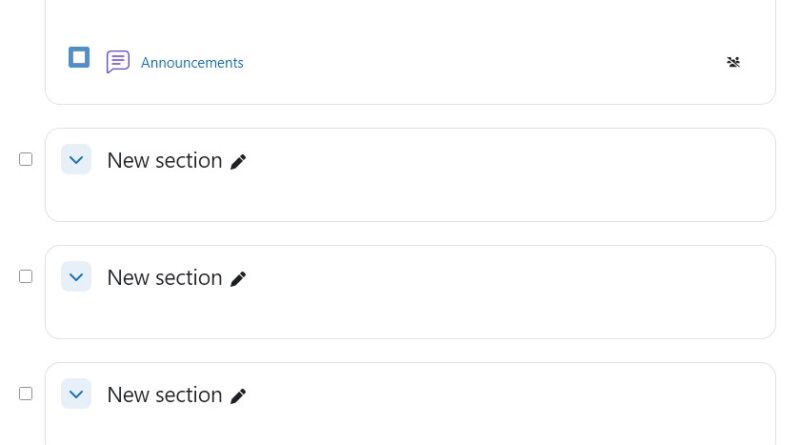The height and width of the screenshot is (445, 800).
Task: Select the Announcements activity using blue square box
Action: (79, 57)
